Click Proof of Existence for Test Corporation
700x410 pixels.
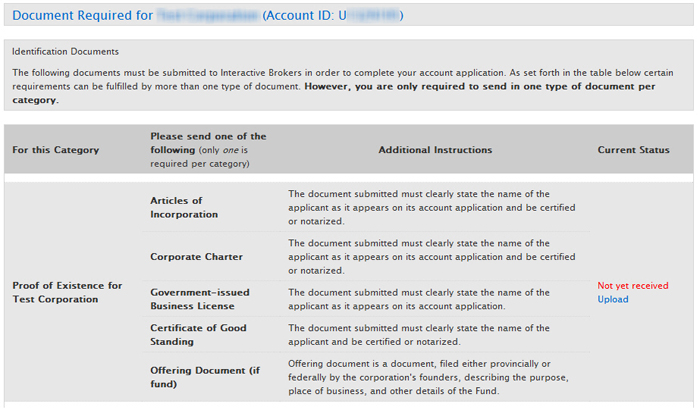[x=67, y=292]
